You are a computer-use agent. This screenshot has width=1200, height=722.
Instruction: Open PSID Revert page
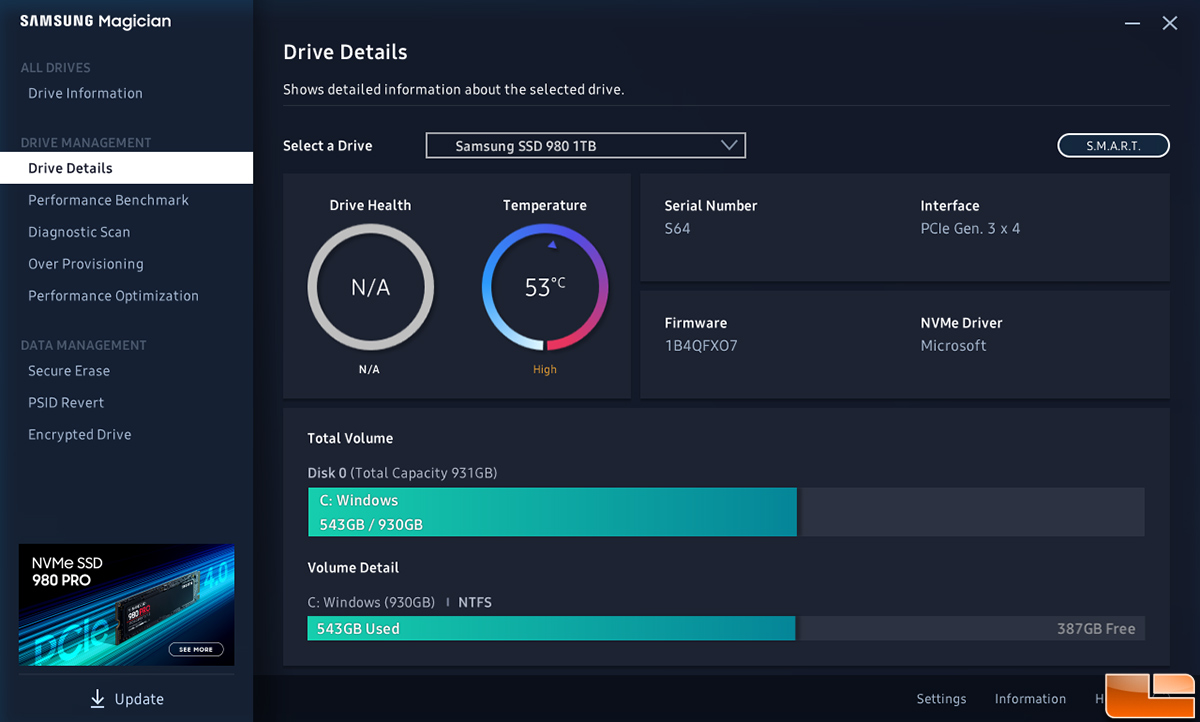(x=66, y=403)
